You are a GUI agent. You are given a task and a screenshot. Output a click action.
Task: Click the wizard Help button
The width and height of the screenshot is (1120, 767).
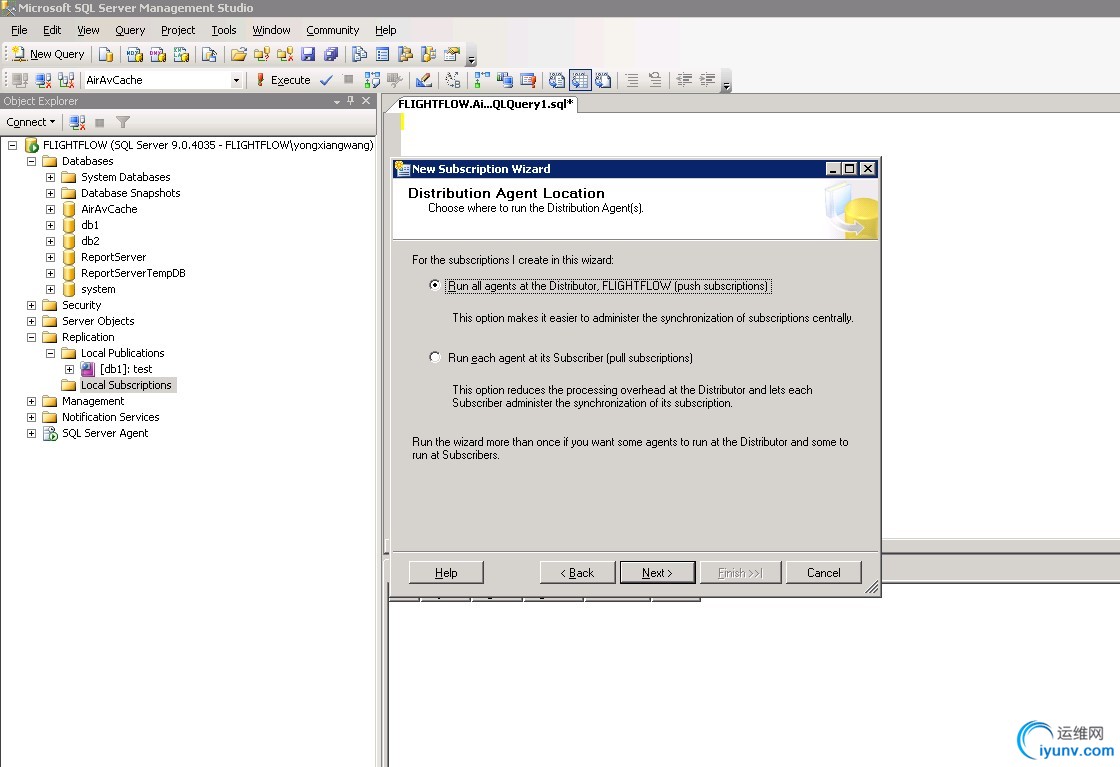[446, 573]
